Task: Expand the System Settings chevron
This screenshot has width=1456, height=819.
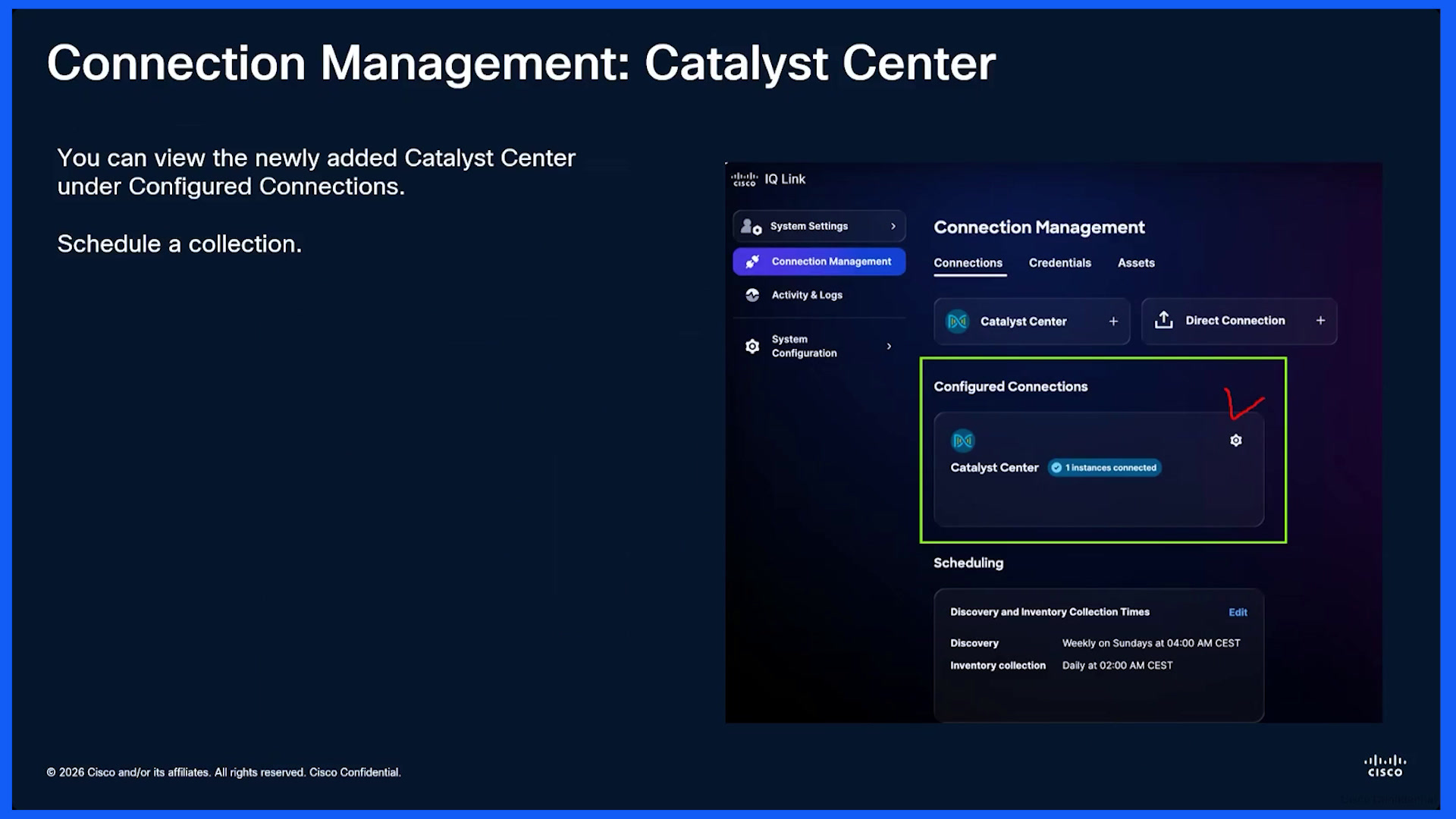Action: coord(893,226)
